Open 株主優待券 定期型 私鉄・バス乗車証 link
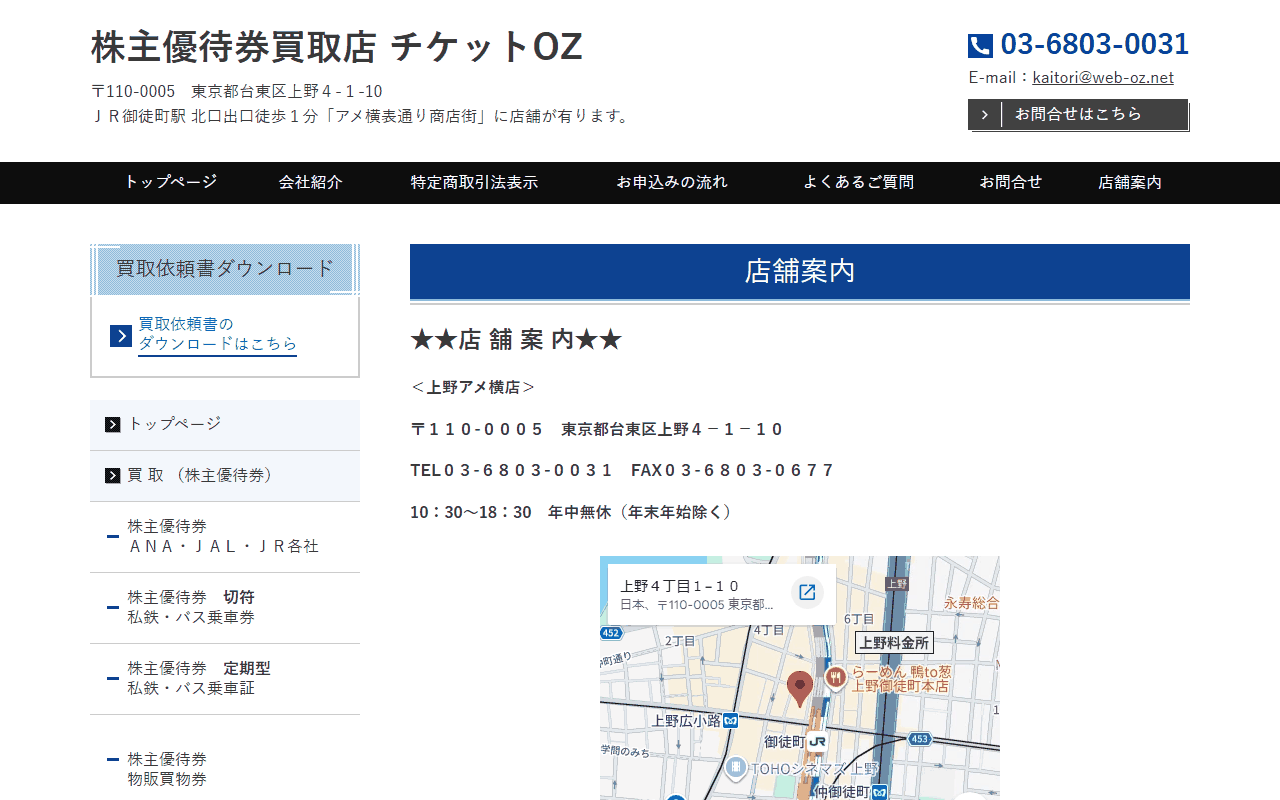1280x800 pixels. [225, 679]
